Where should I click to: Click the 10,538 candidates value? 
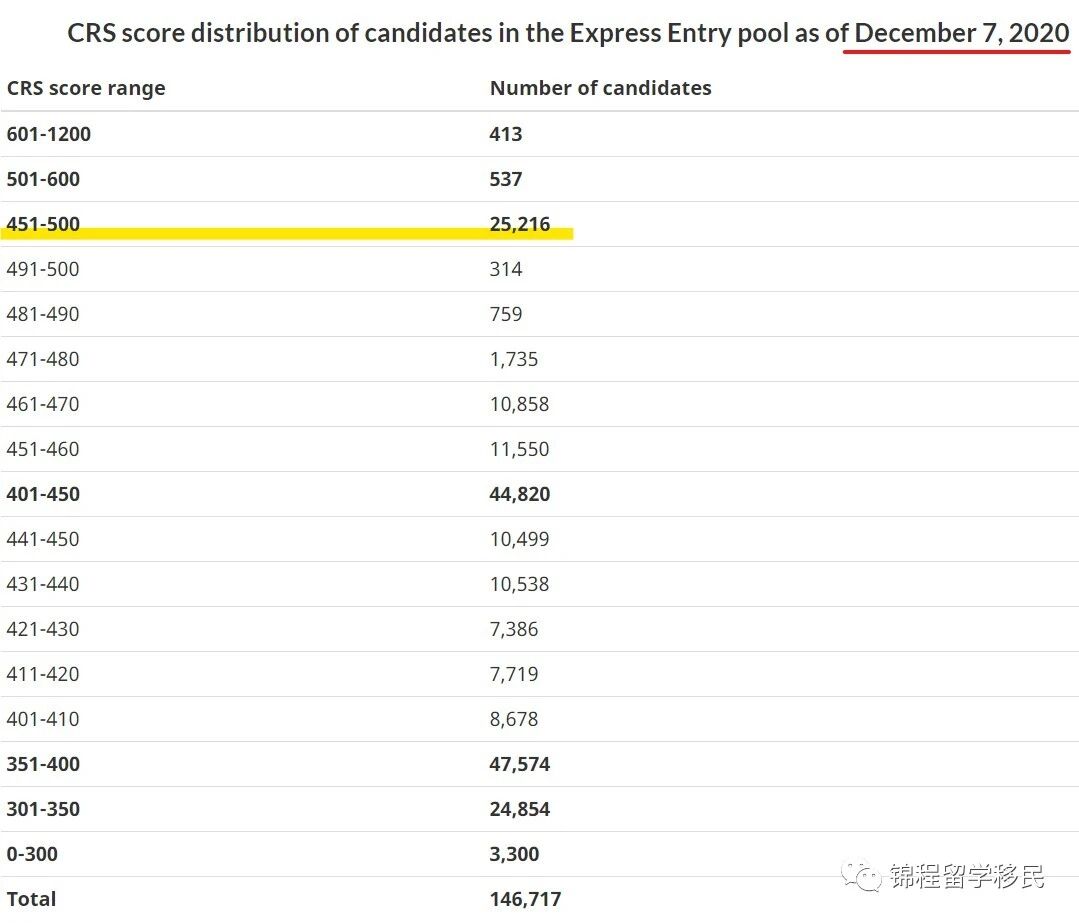(519, 584)
